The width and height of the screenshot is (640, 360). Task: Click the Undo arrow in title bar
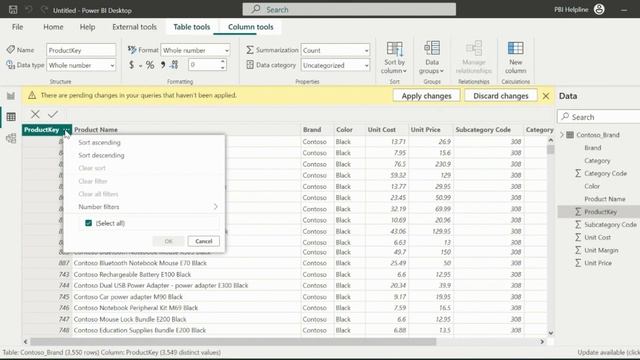point(29,9)
